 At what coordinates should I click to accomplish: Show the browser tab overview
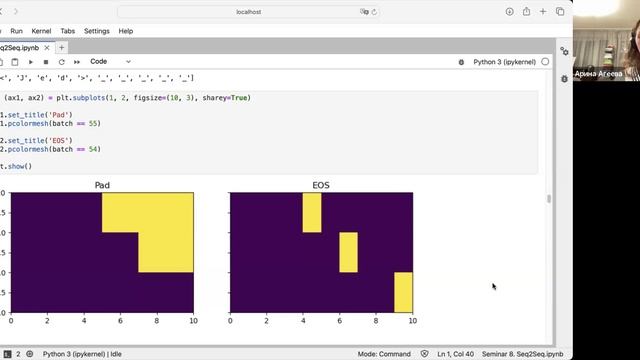pyautogui.click(x=560, y=11)
